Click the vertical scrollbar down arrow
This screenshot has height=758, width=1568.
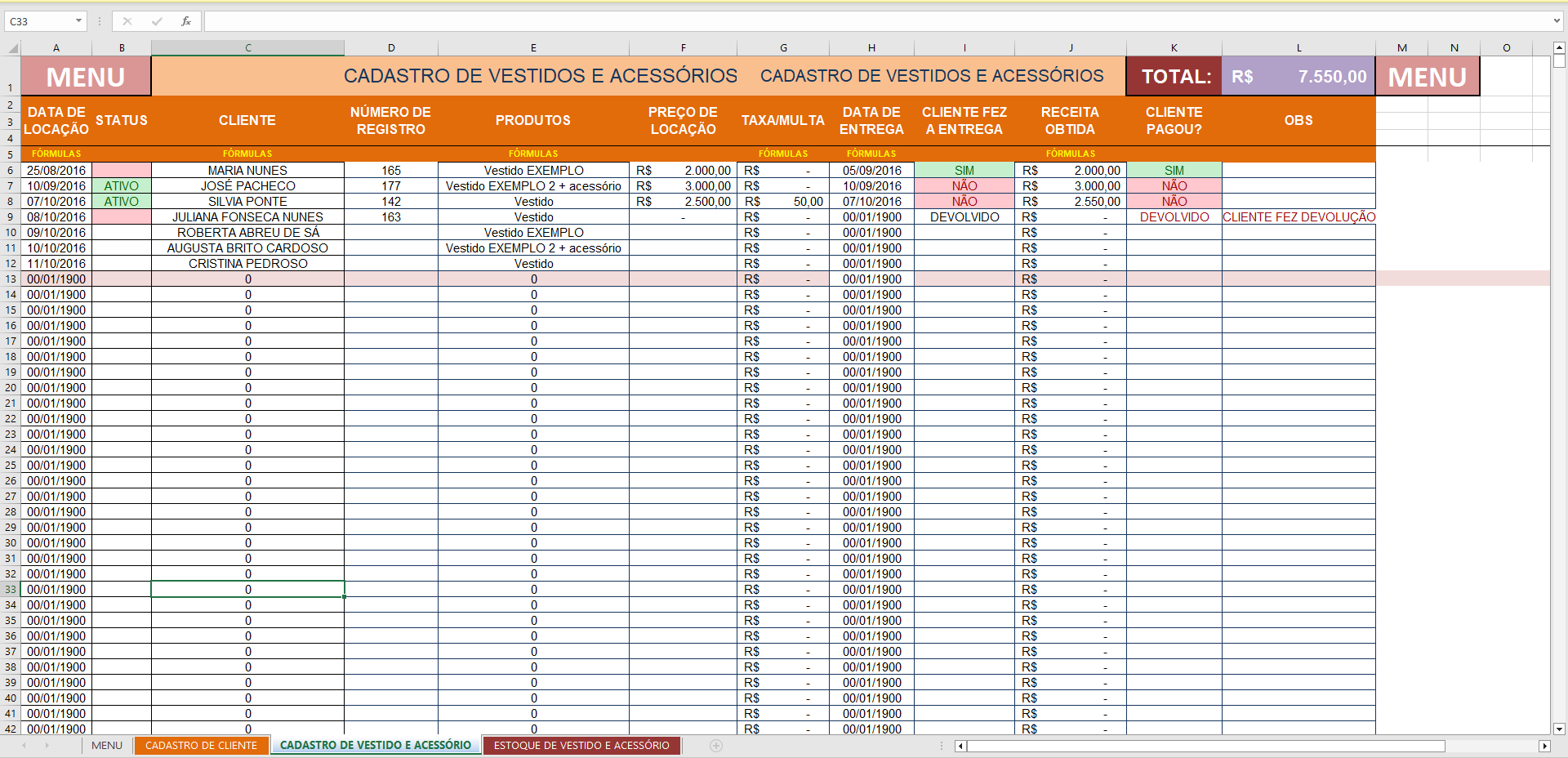tap(1558, 729)
